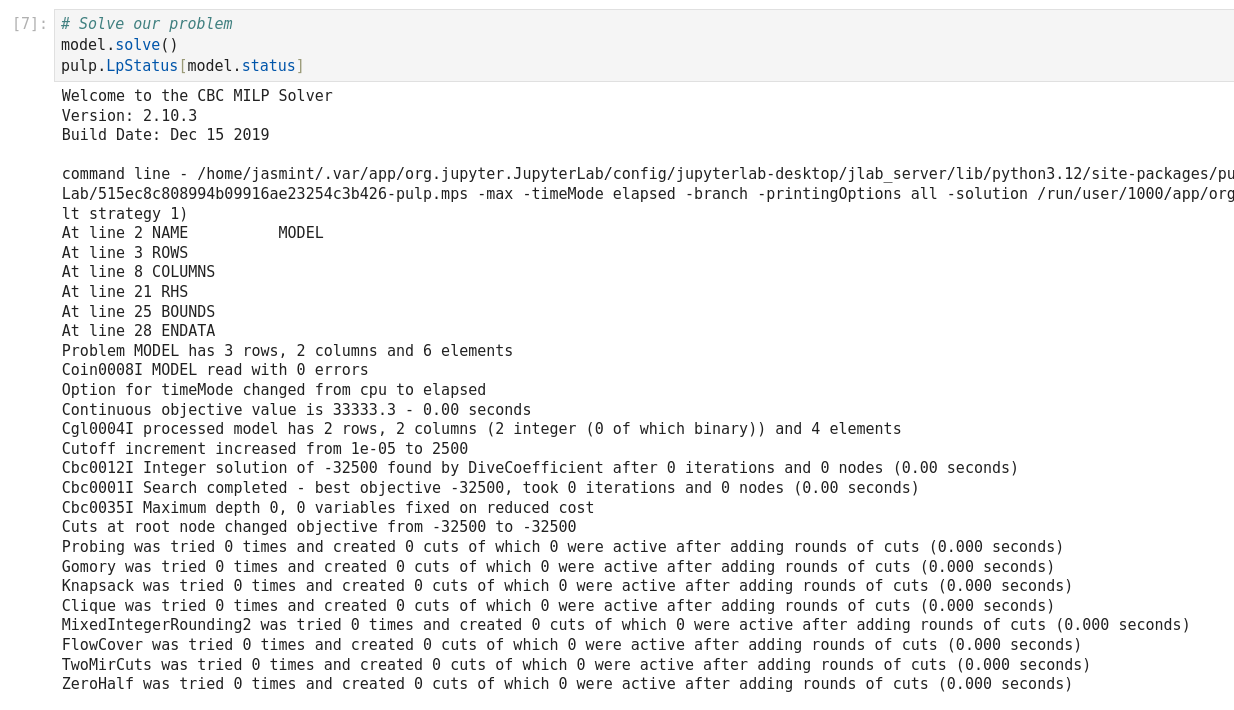Click the "MixedIntegerRounding2 was tried" output line
Image resolution: width=1234 pixels, height=710 pixels.
point(626,625)
